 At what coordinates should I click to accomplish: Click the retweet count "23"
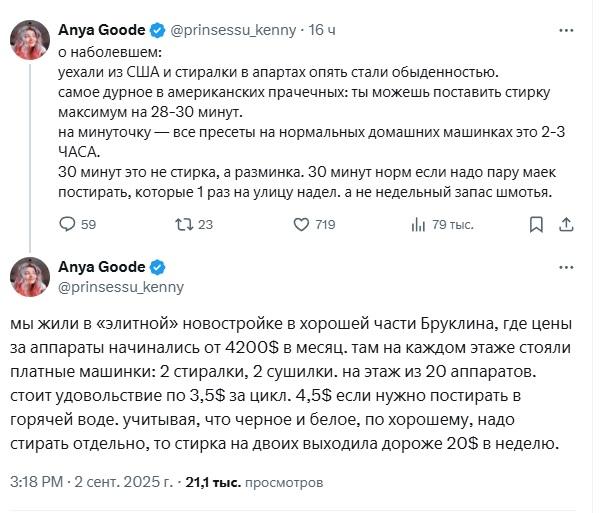[205, 225]
